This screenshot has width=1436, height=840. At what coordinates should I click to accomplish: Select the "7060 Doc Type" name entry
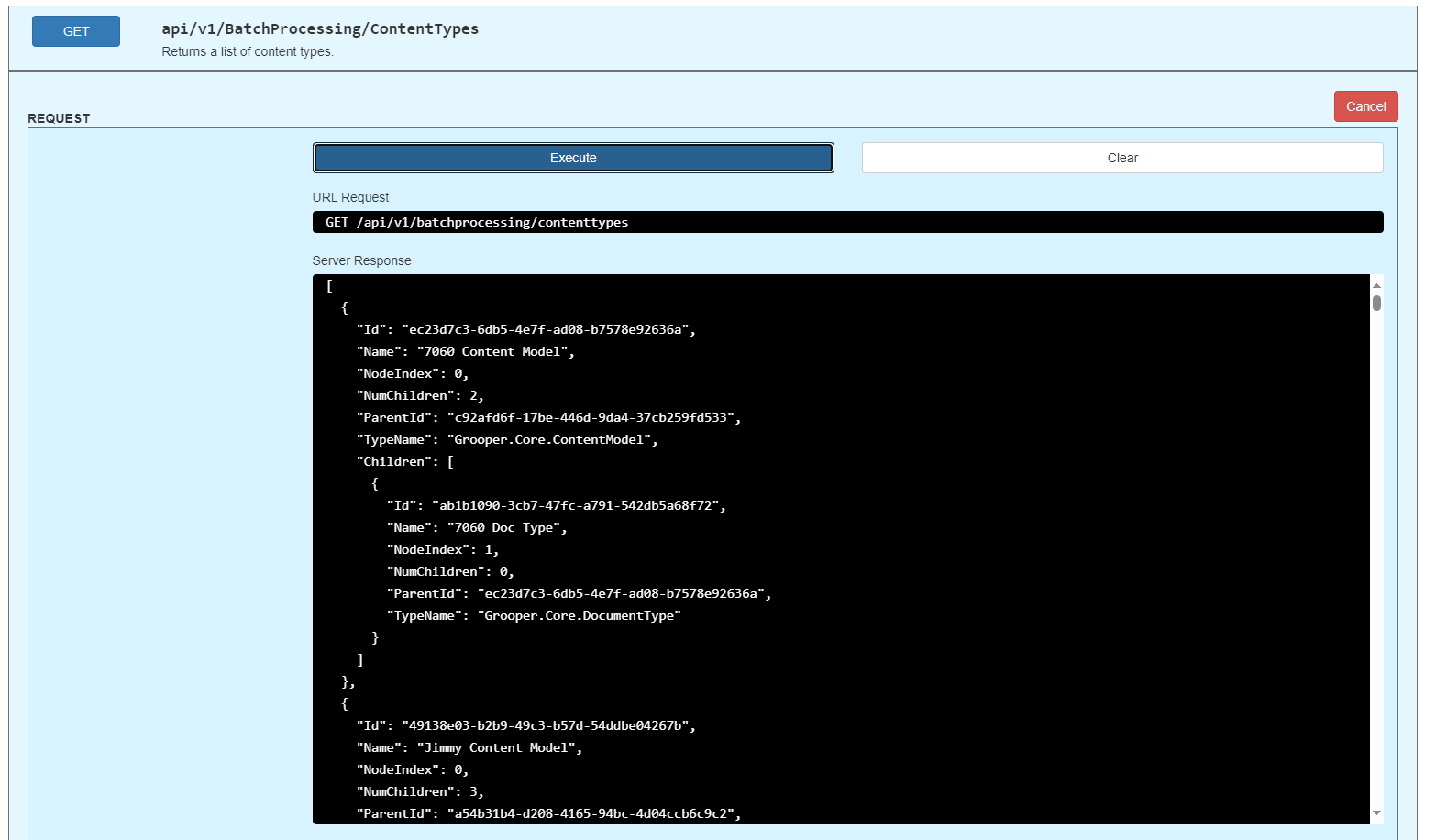click(476, 527)
